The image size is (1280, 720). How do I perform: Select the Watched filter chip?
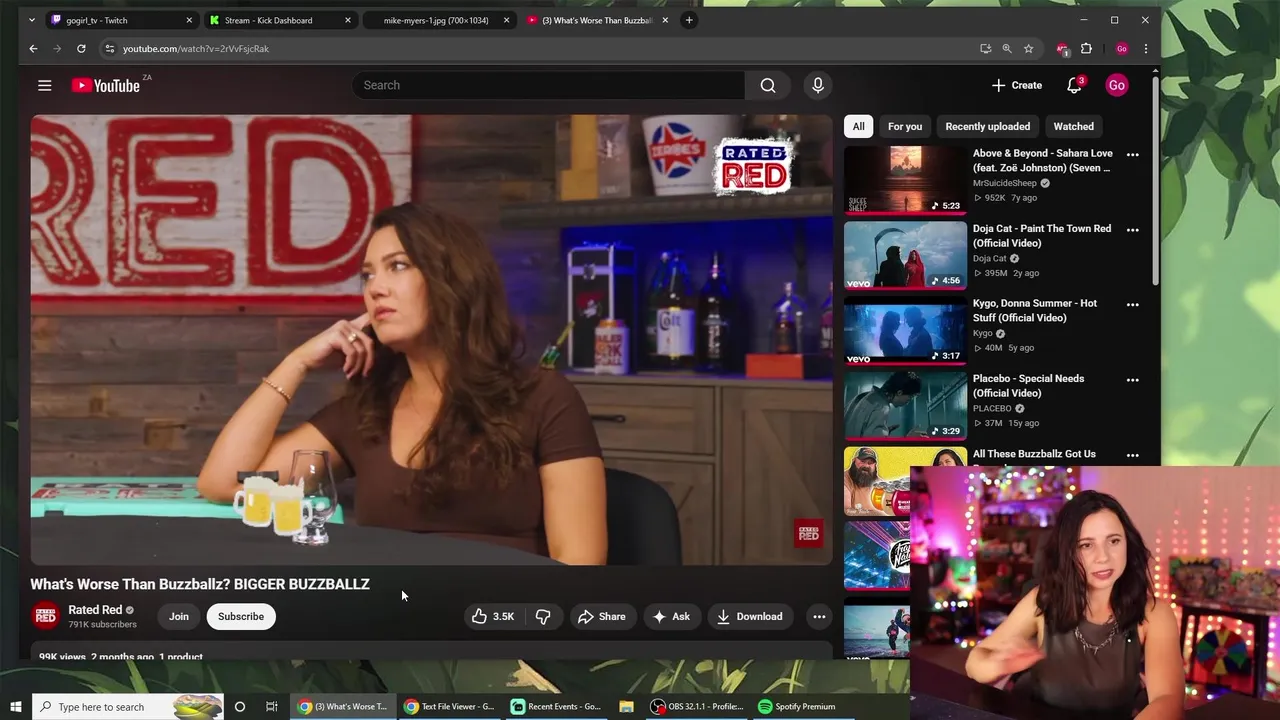(1073, 126)
